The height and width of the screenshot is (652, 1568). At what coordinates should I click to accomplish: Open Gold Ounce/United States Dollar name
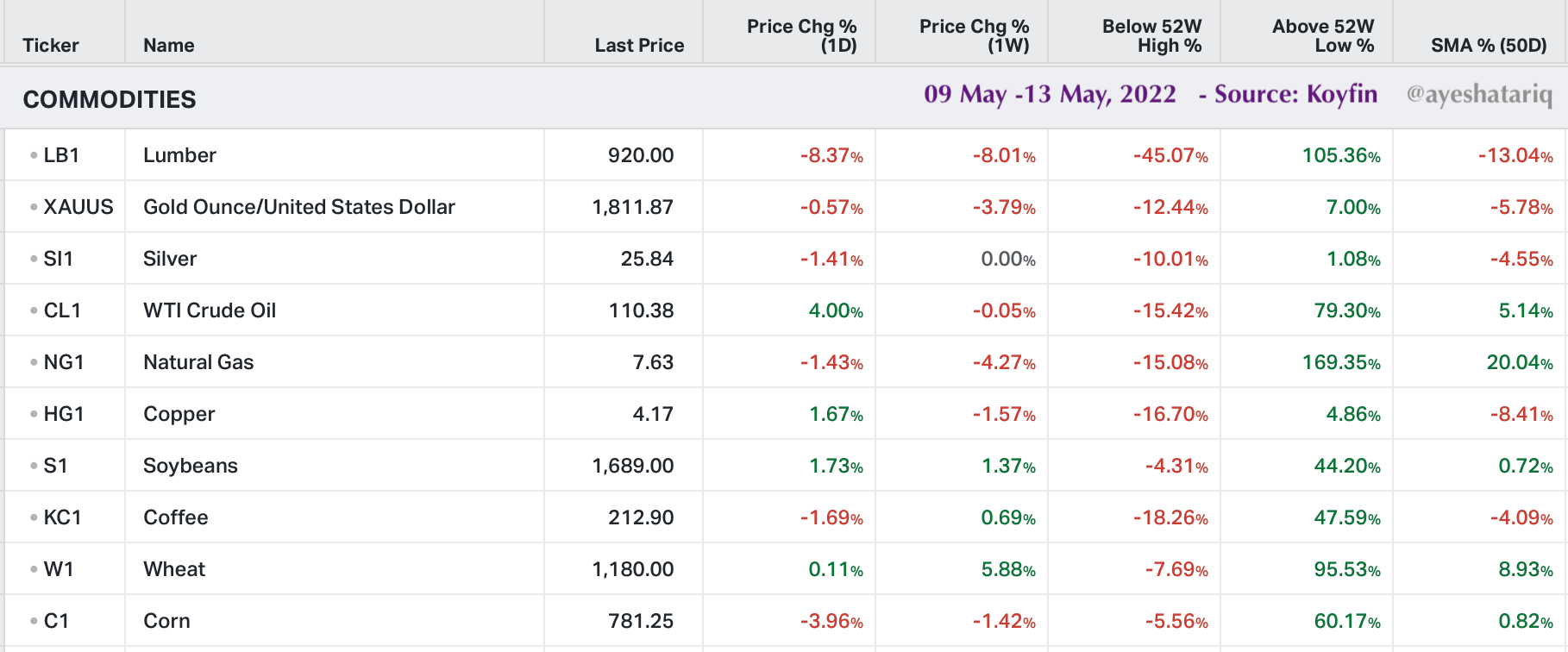(299, 207)
